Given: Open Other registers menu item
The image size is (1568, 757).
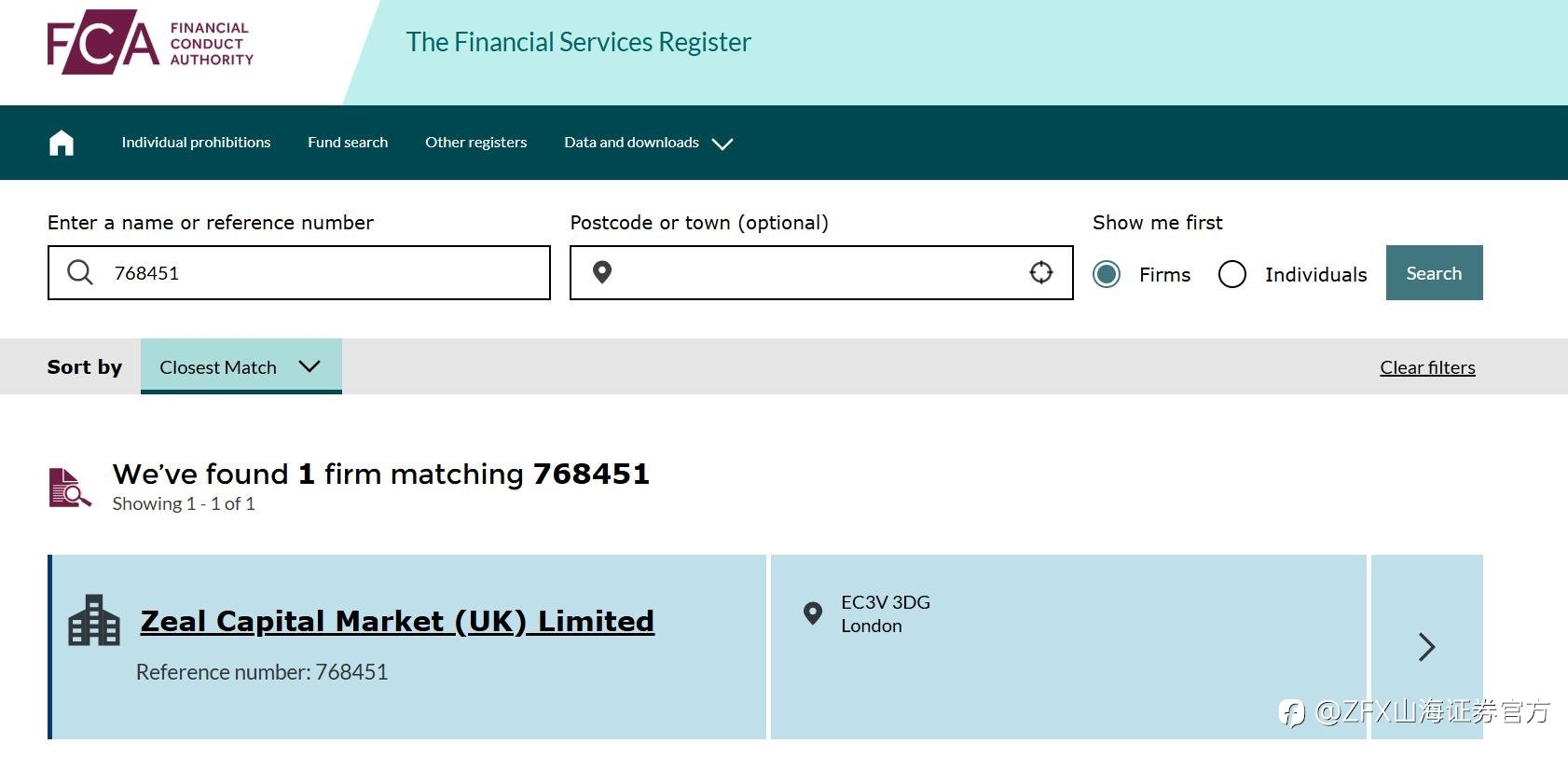Looking at the screenshot, I should pyautogui.click(x=475, y=143).
